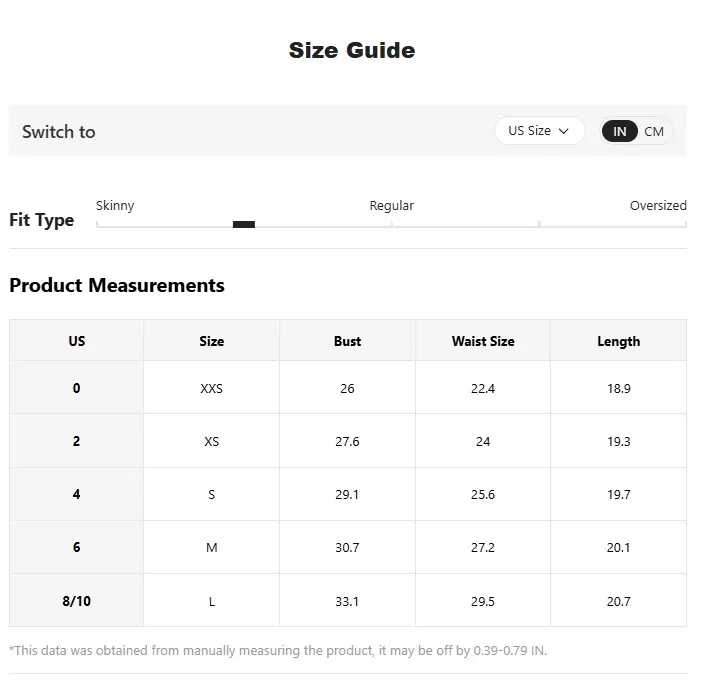706x684 pixels.
Task: Select the XXS size row
Action: coord(212,388)
